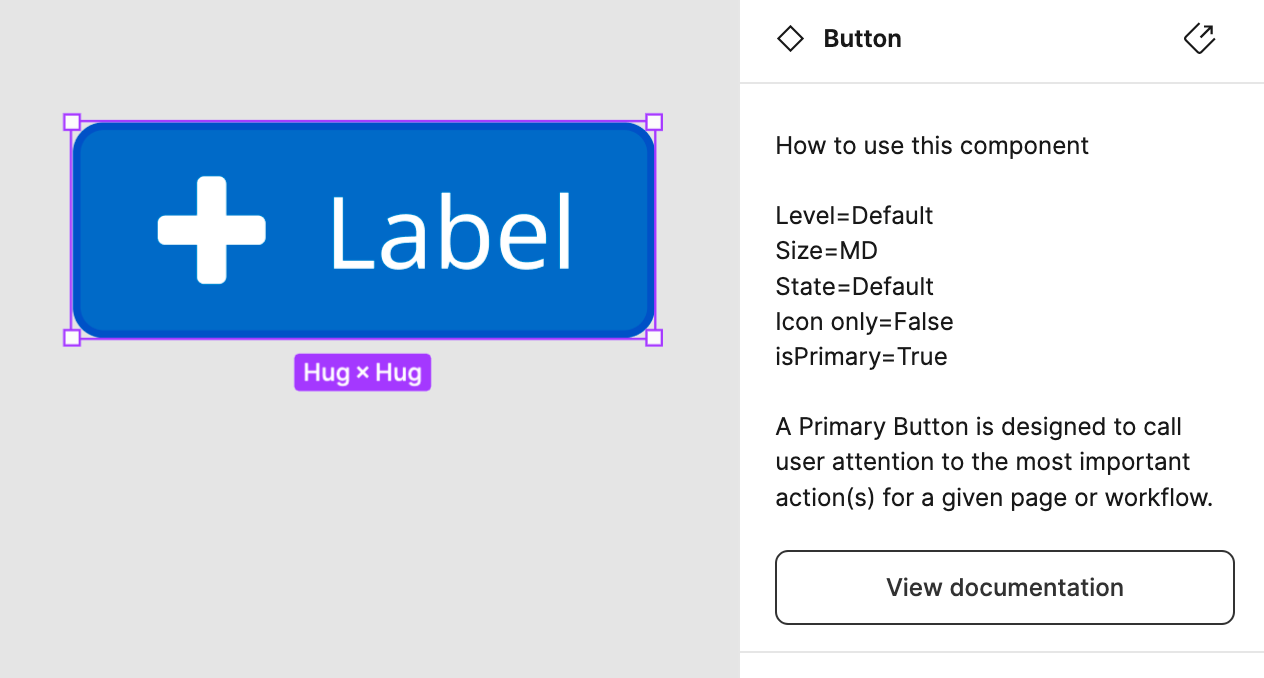Click the bottom-left selection handle of the button
This screenshot has width=1264, height=678.
click(x=71, y=338)
